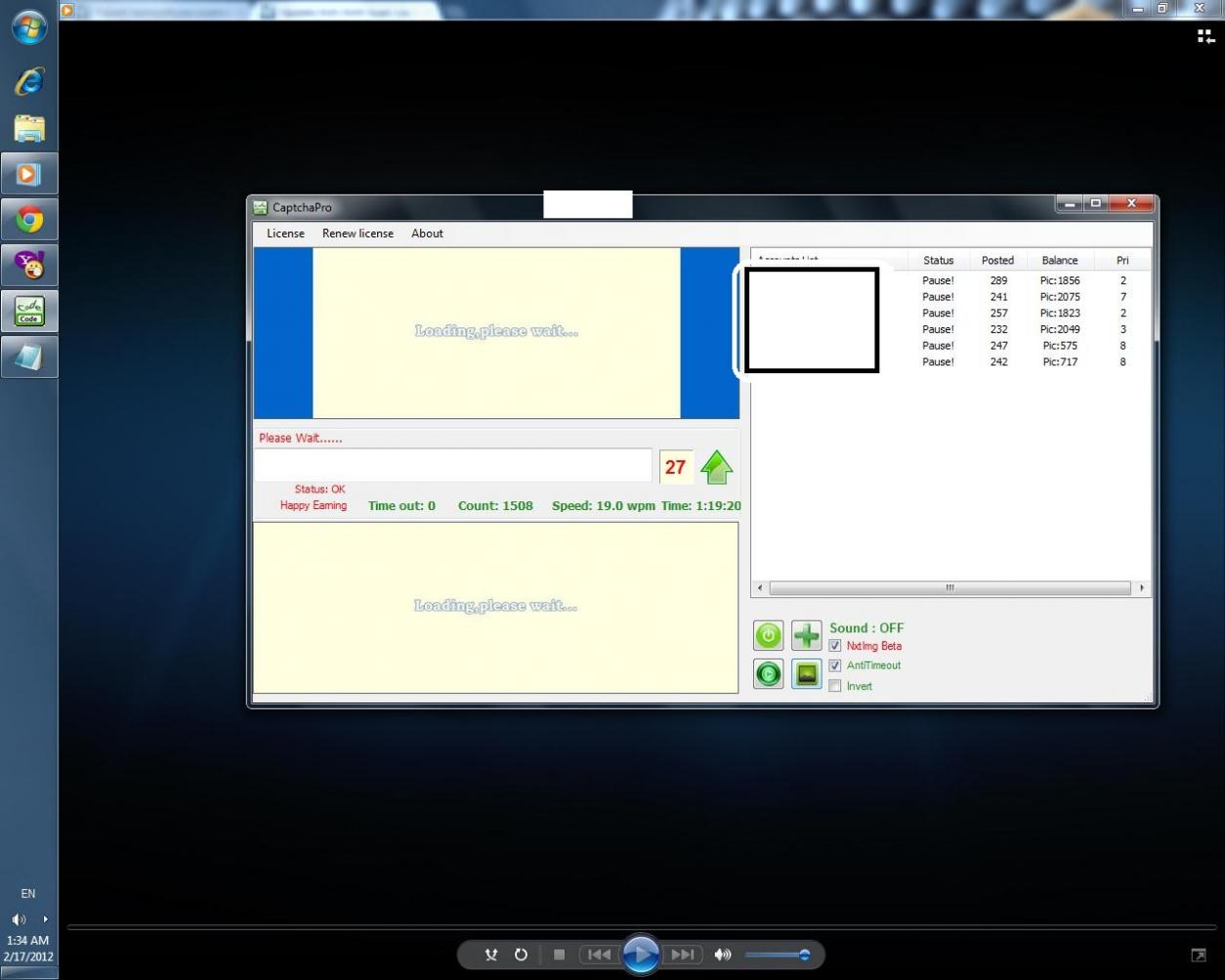Click the posted value 257
The height and width of the screenshot is (980, 1225).
click(x=998, y=313)
